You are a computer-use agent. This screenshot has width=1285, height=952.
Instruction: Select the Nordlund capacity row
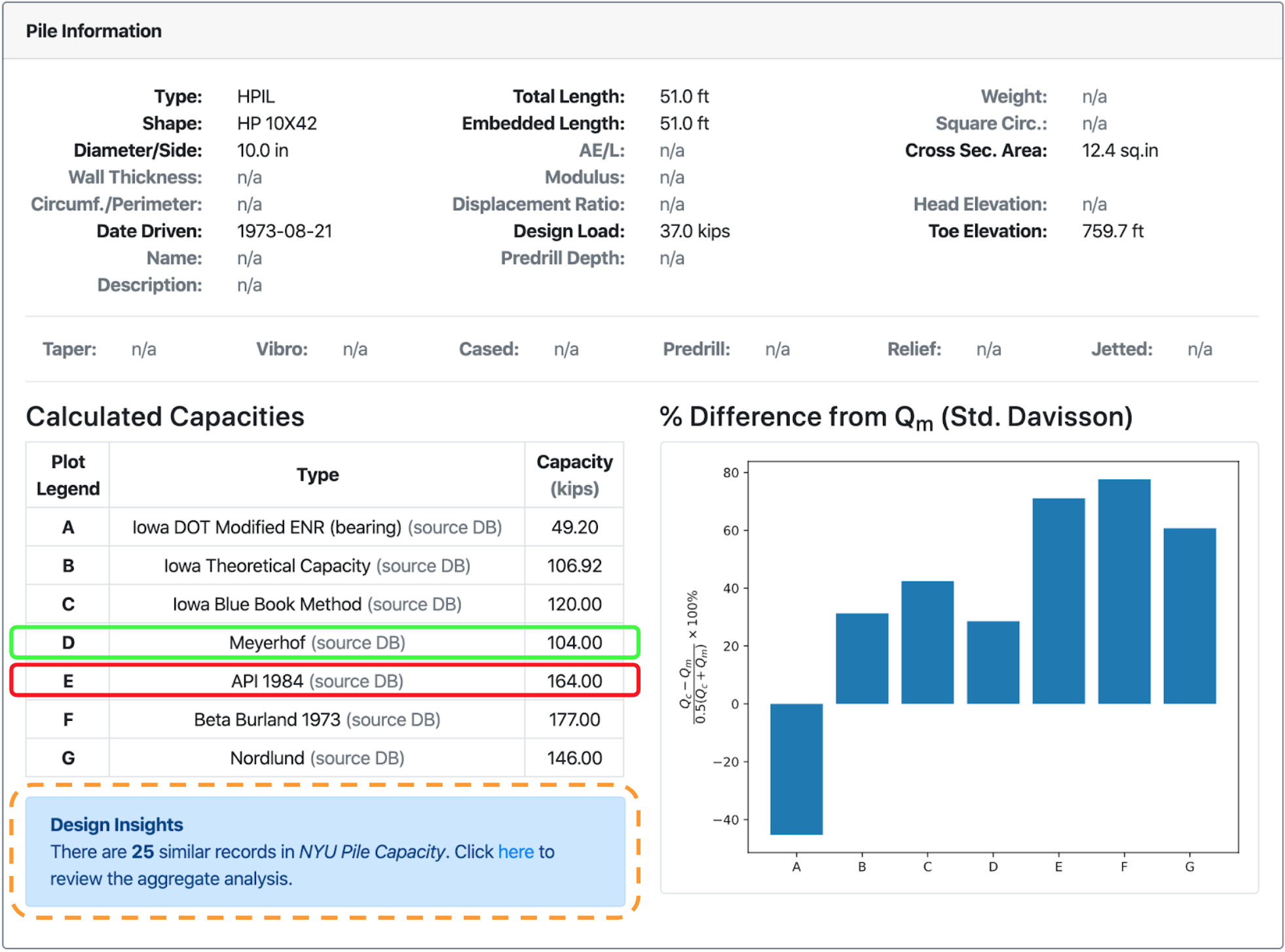coord(325,758)
